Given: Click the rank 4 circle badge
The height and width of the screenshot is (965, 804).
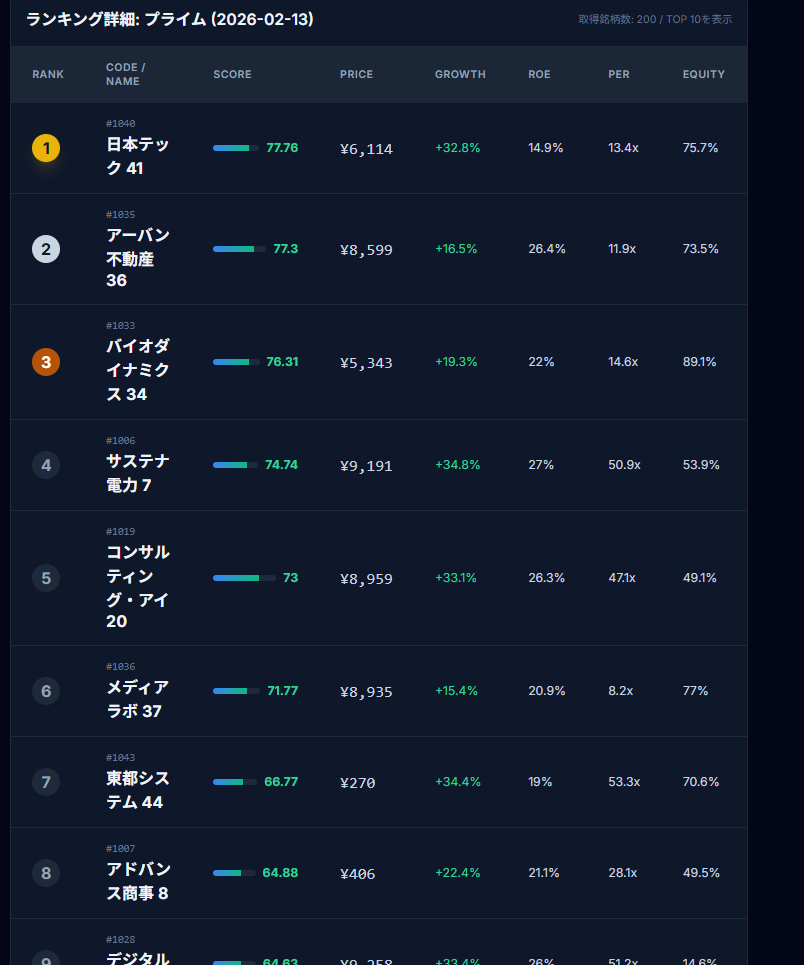Looking at the screenshot, I should click(x=46, y=465).
